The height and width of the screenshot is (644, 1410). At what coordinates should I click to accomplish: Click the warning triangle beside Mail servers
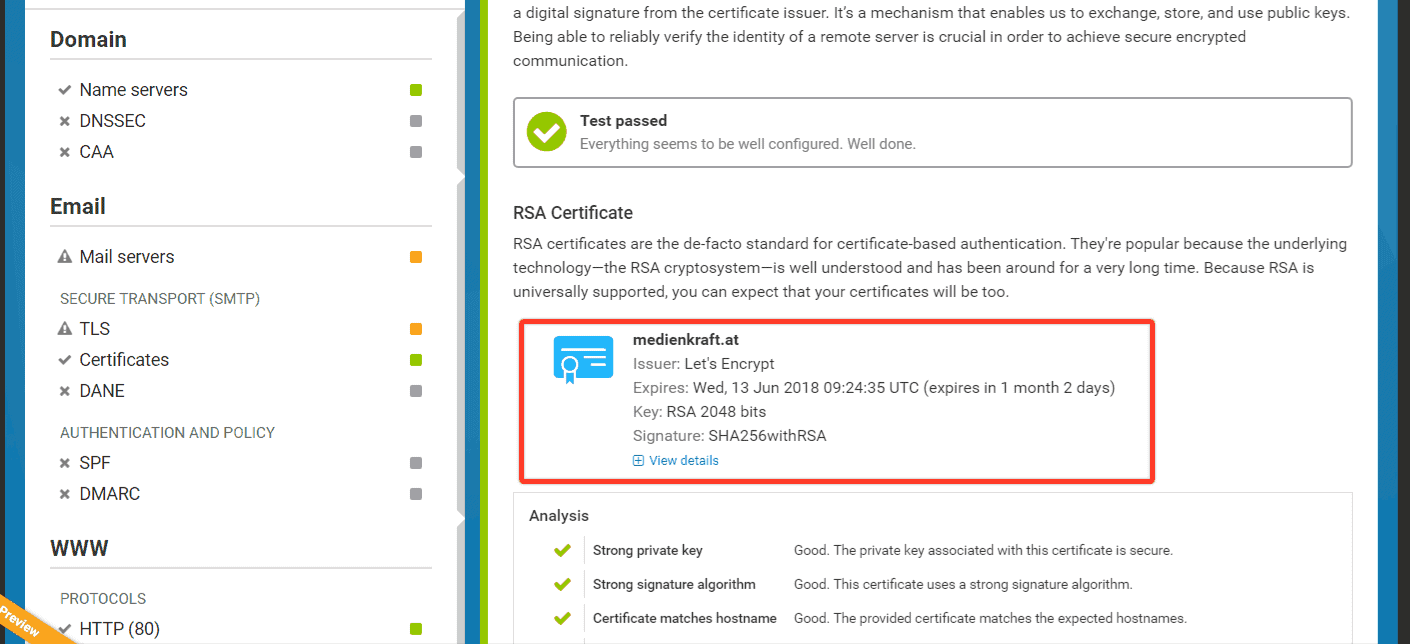[65, 257]
